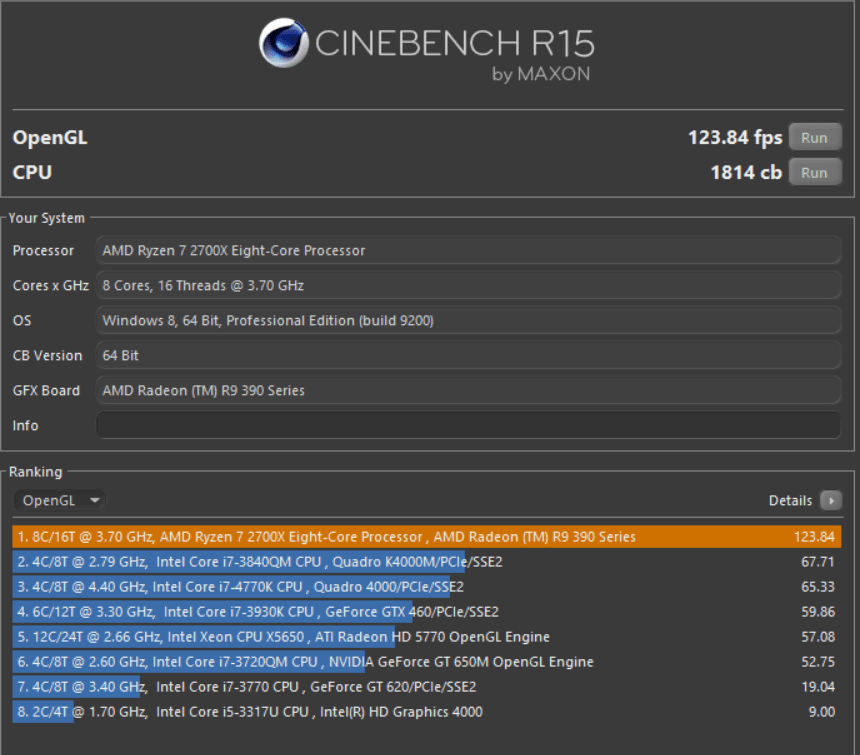Expand the ranking Details arrow
The width and height of the screenshot is (860, 755).
[831, 500]
